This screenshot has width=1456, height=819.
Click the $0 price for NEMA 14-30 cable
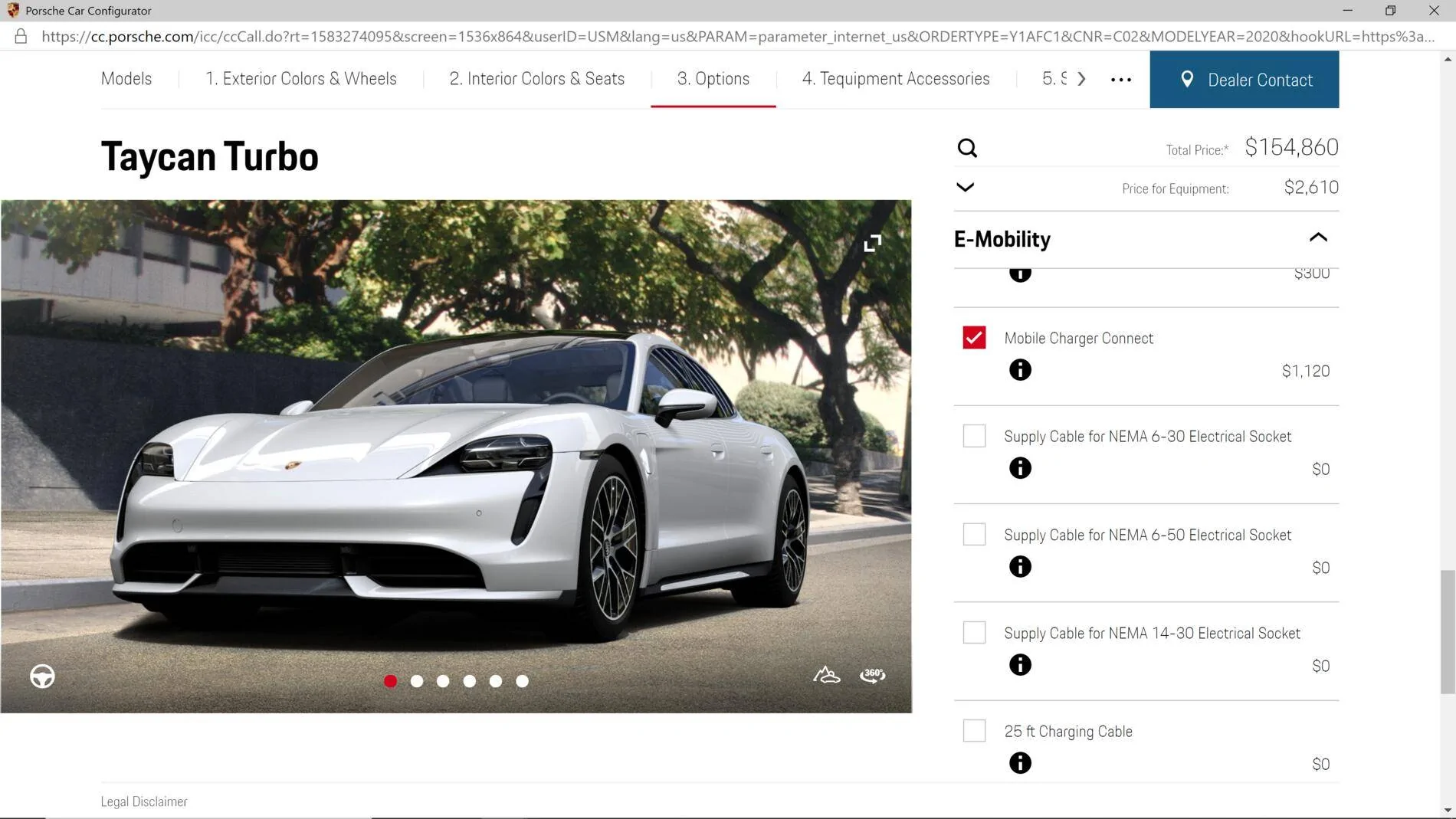(x=1320, y=666)
